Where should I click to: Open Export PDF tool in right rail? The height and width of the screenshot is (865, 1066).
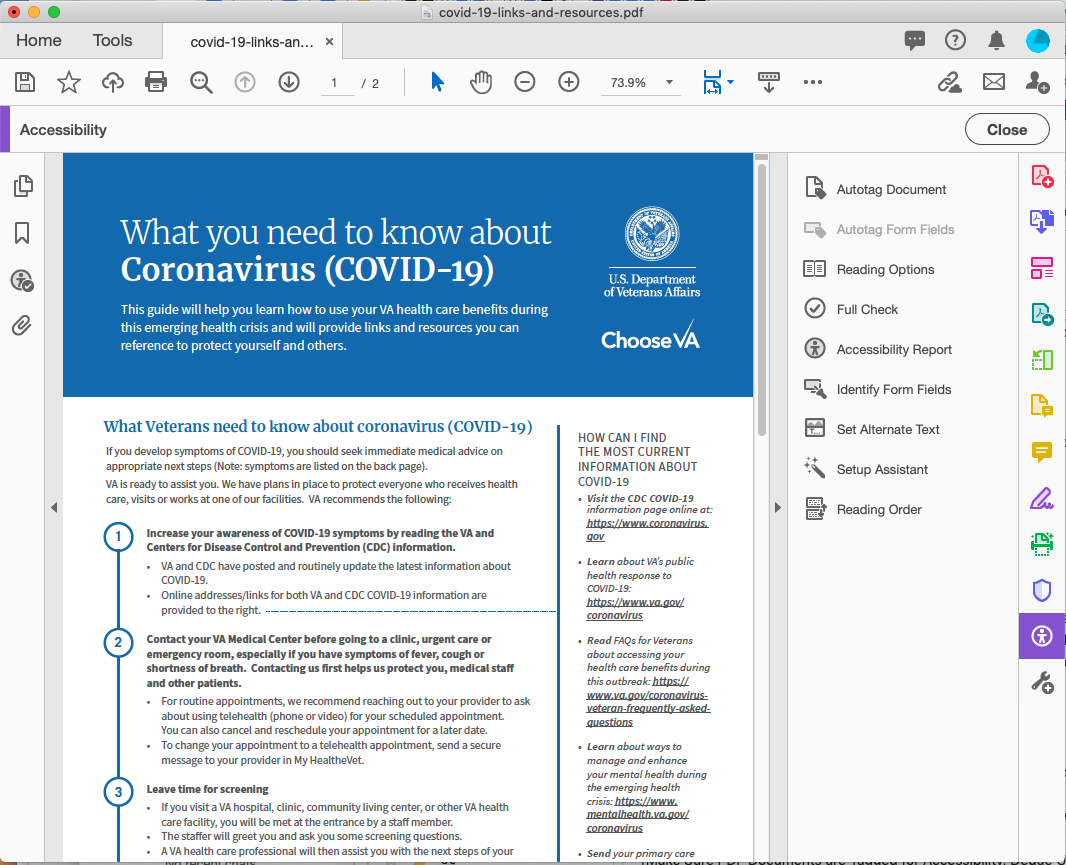point(1042,221)
